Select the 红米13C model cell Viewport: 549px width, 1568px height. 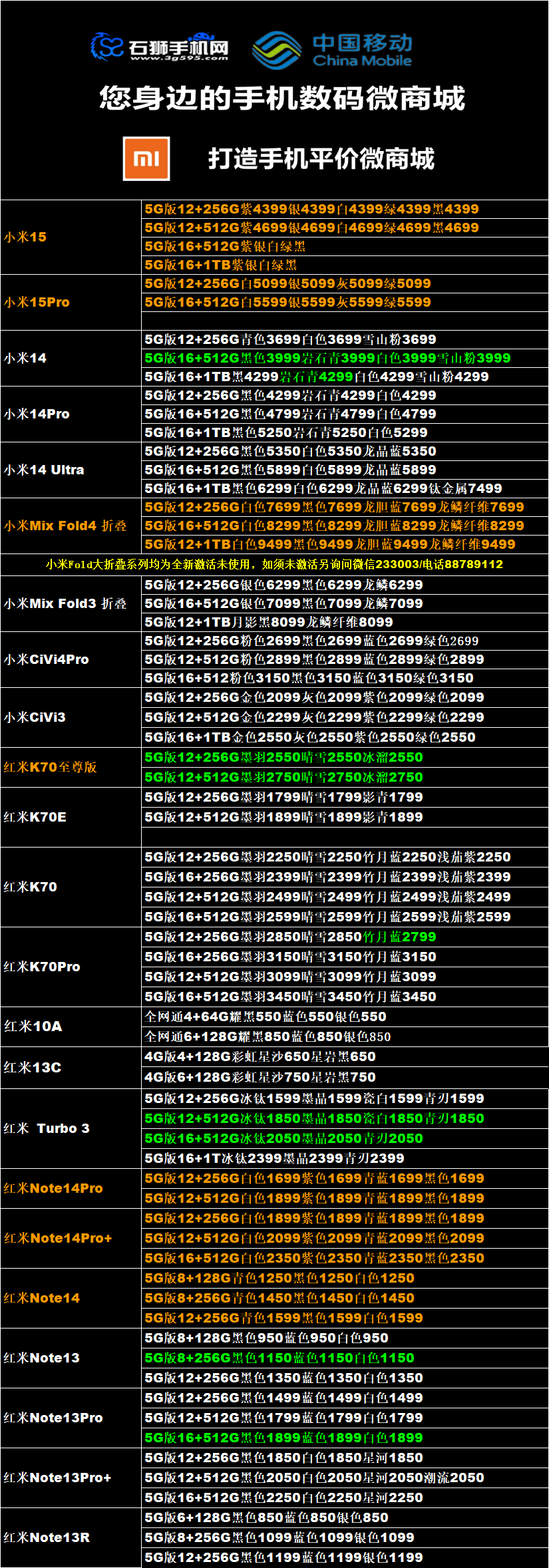[x=71, y=1067]
